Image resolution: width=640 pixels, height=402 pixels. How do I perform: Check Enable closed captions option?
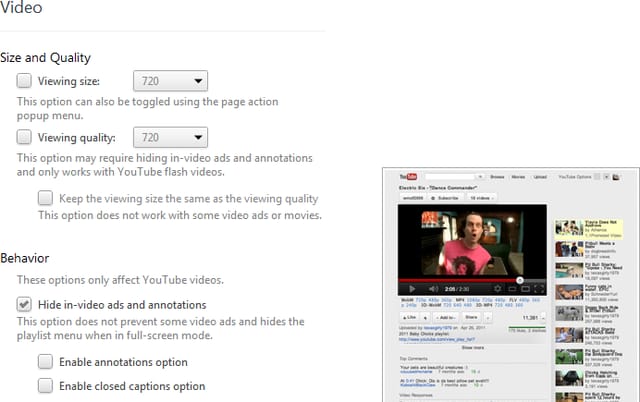click(45, 386)
